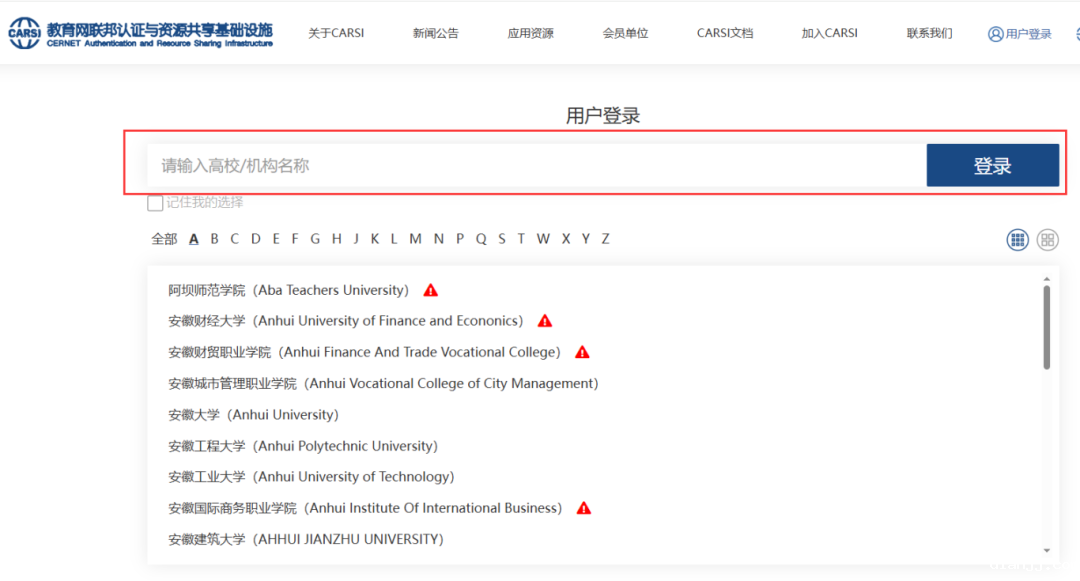This screenshot has width=1080, height=581.
Task: Filter institutions by letter Z
Action: pos(605,239)
